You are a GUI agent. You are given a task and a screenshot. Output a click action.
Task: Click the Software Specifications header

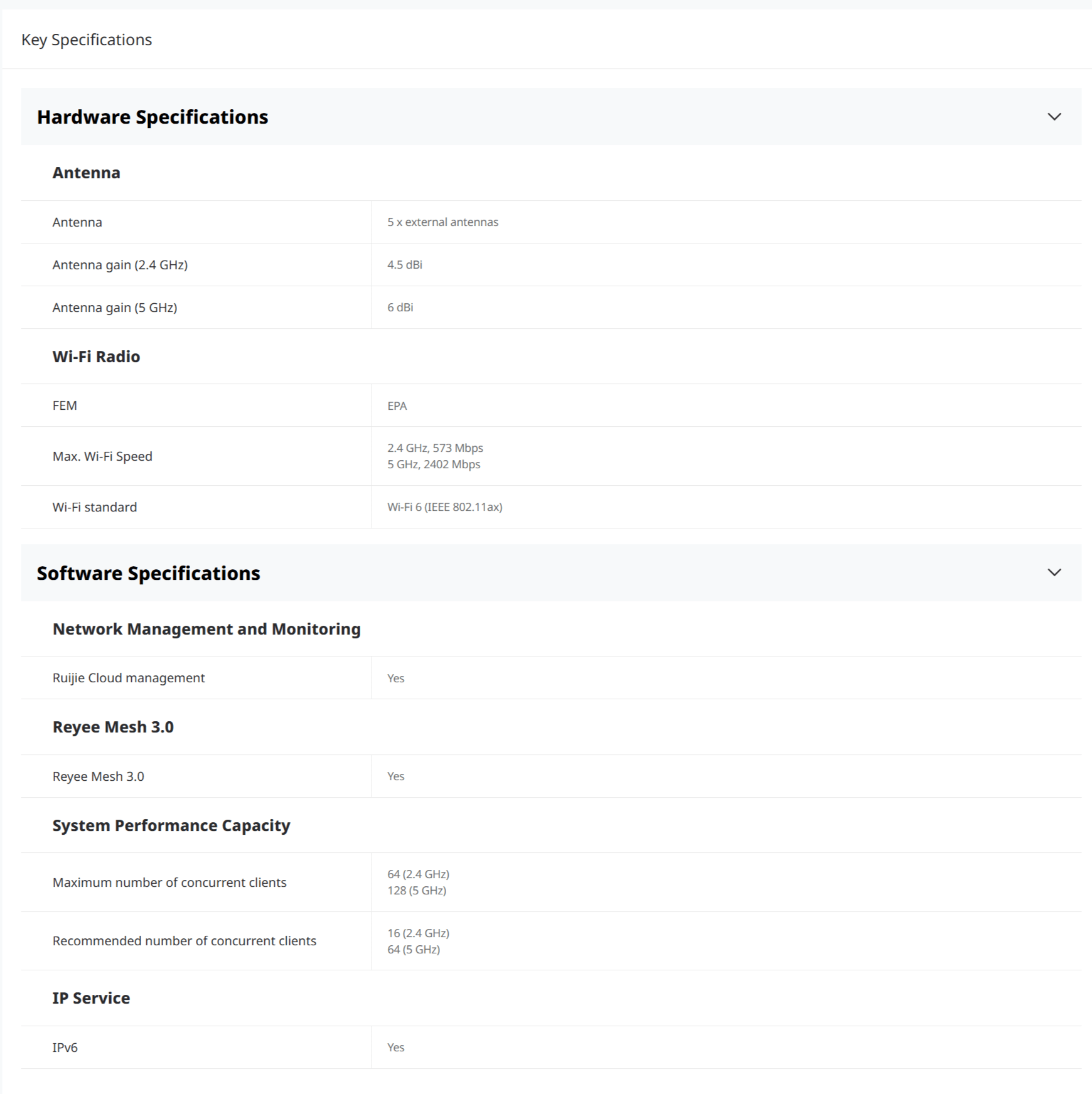point(551,573)
